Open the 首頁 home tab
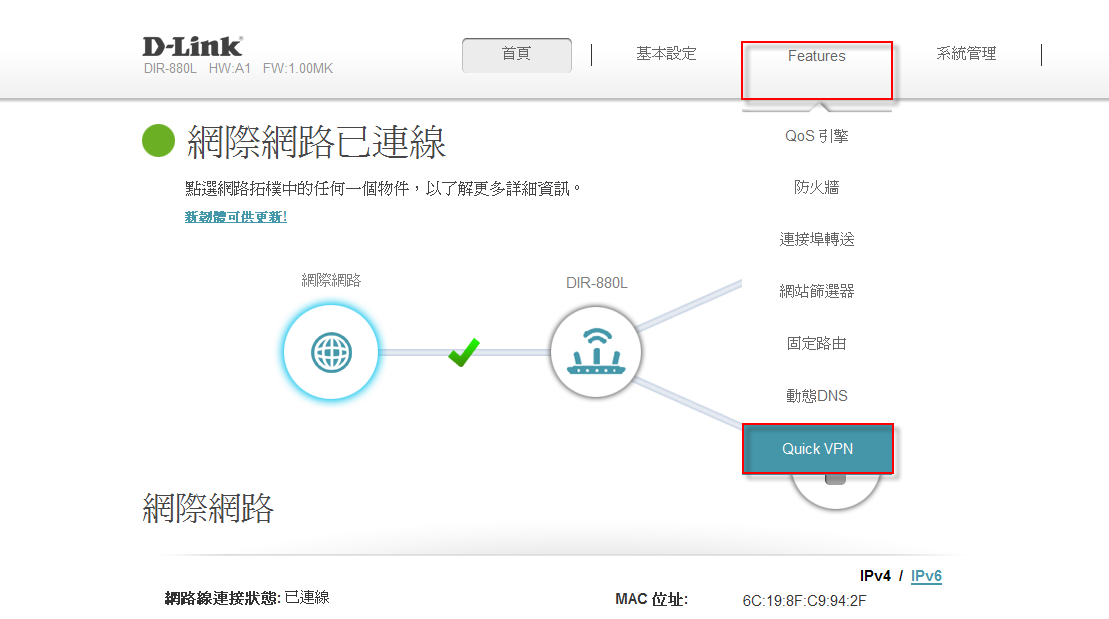Viewport: 1109px width, 619px height. click(516, 55)
